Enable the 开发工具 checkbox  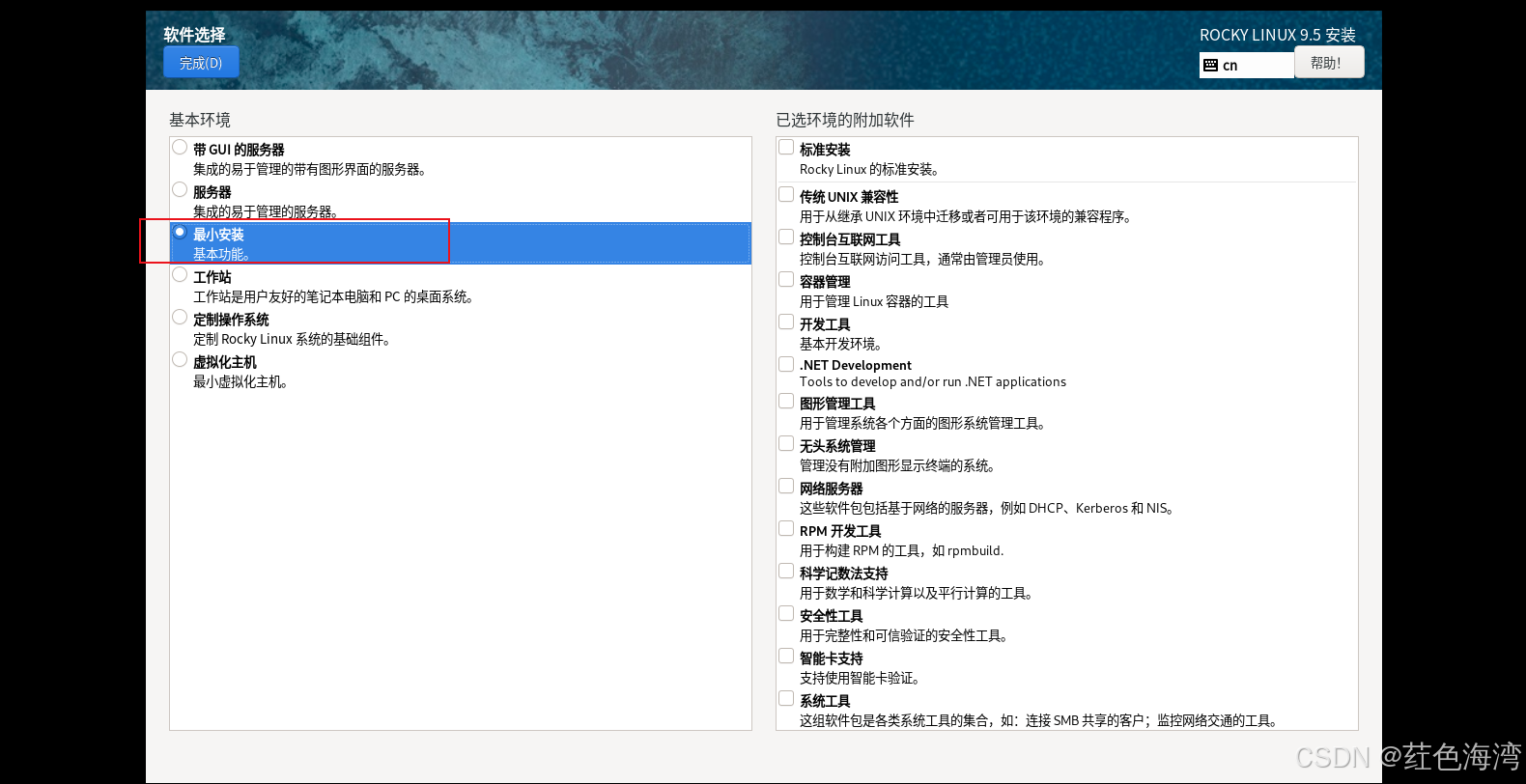click(786, 322)
